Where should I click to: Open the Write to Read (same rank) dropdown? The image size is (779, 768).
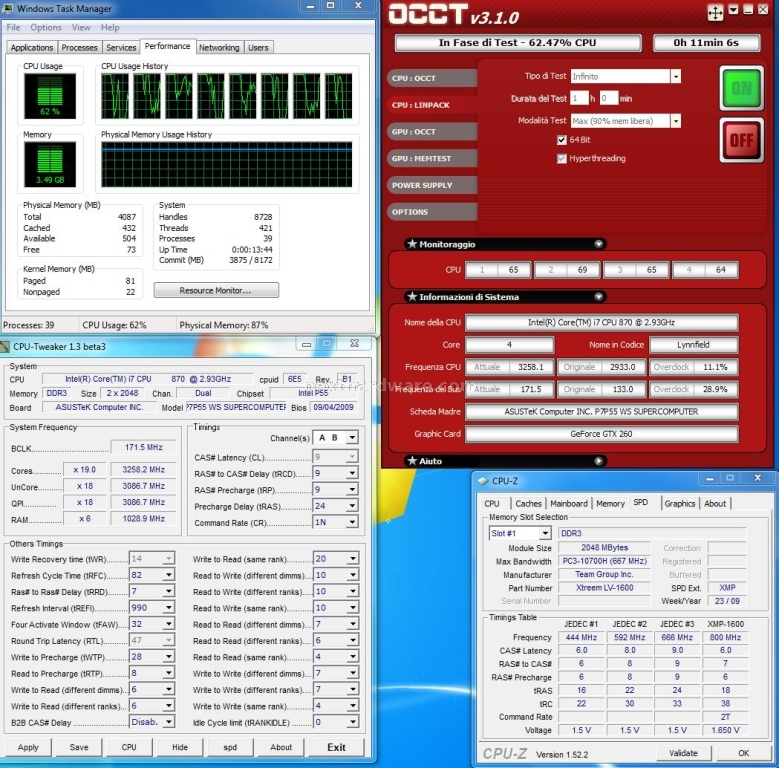click(352, 559)
